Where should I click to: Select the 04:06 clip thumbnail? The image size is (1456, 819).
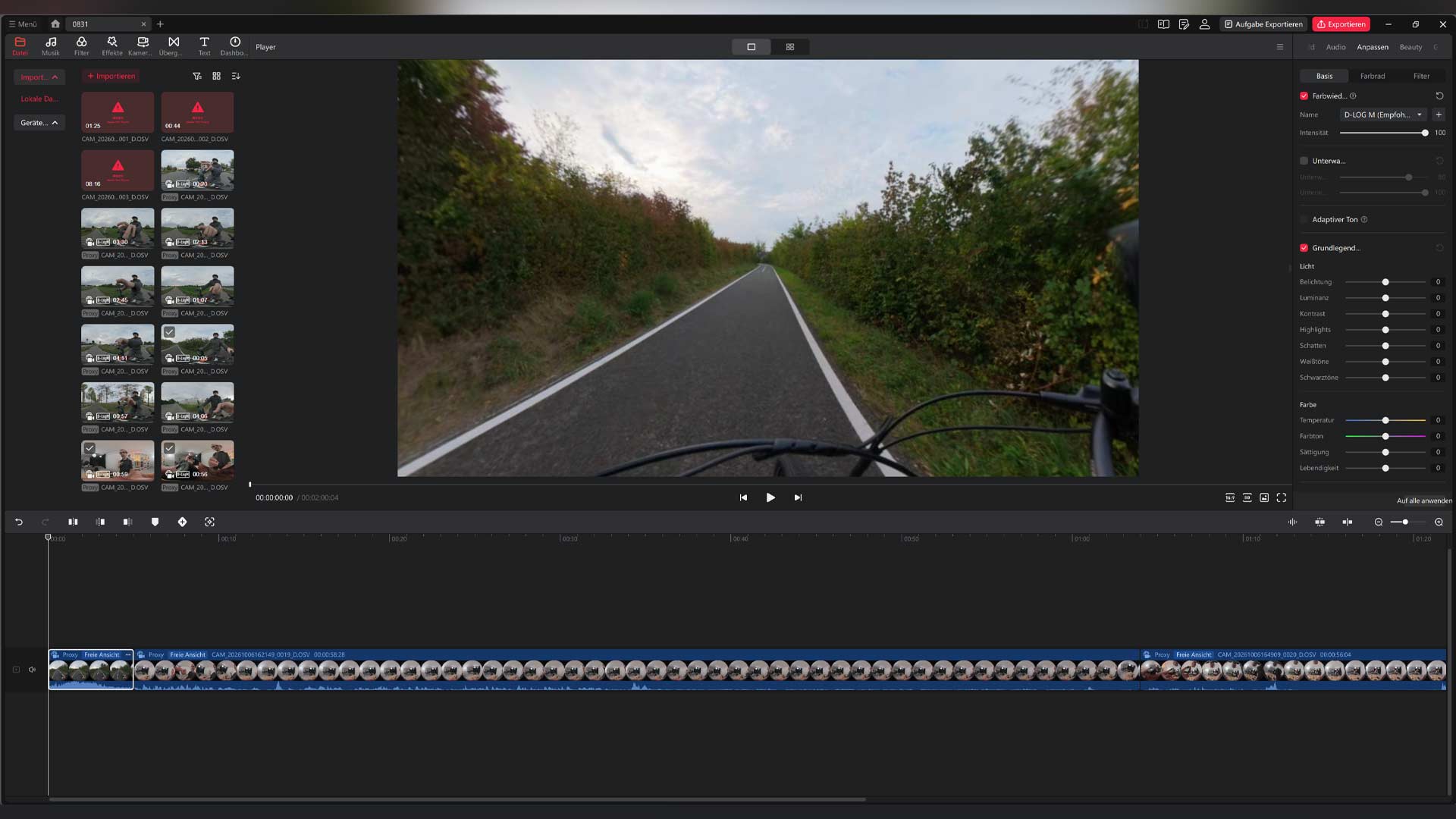click(197, 402)
